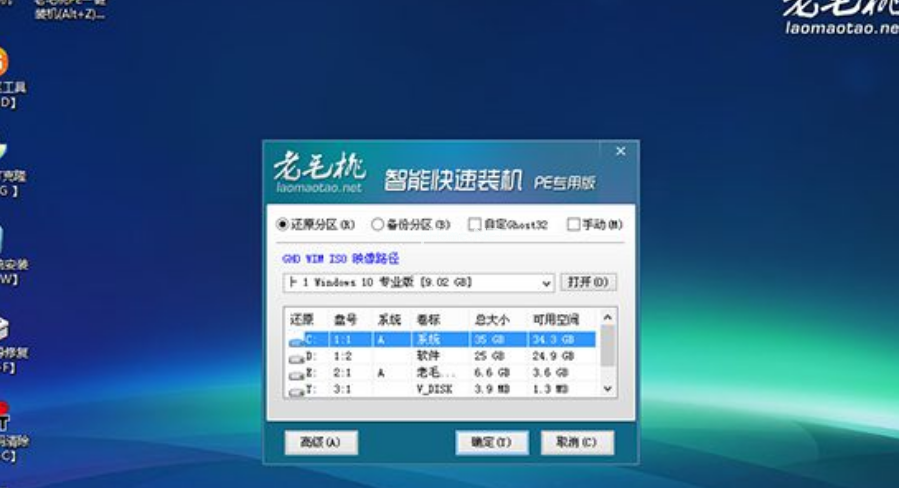Select the E: drive icon in partition list
This screenshot has height=488, width=899.
[297, 372]
